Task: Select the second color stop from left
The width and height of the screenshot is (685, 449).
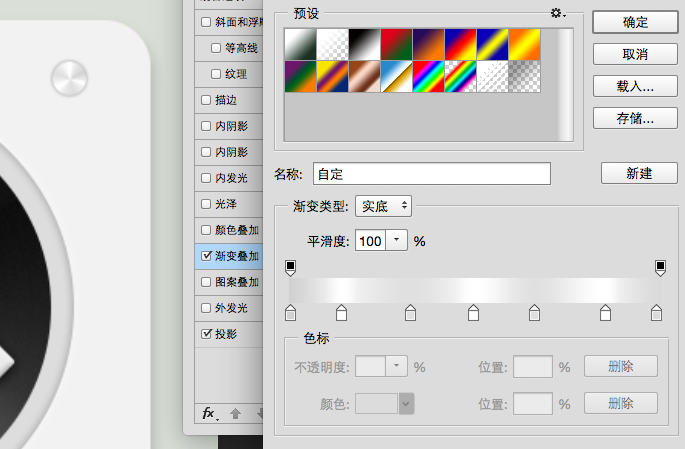Action: (342, 313)
